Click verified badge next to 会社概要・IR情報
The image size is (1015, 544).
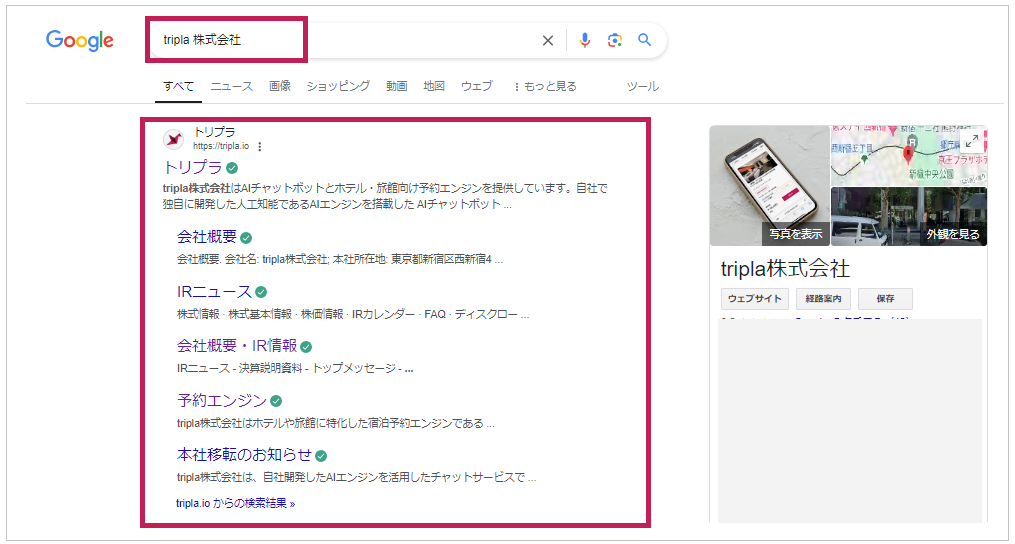click(306, 347)
